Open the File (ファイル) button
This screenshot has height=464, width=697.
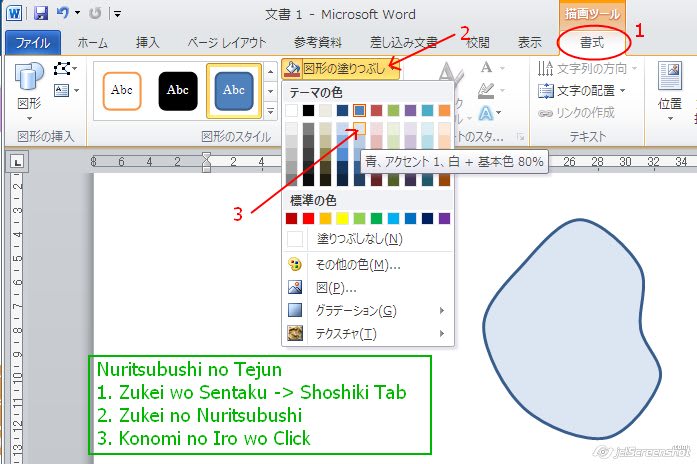coord(33,42)
